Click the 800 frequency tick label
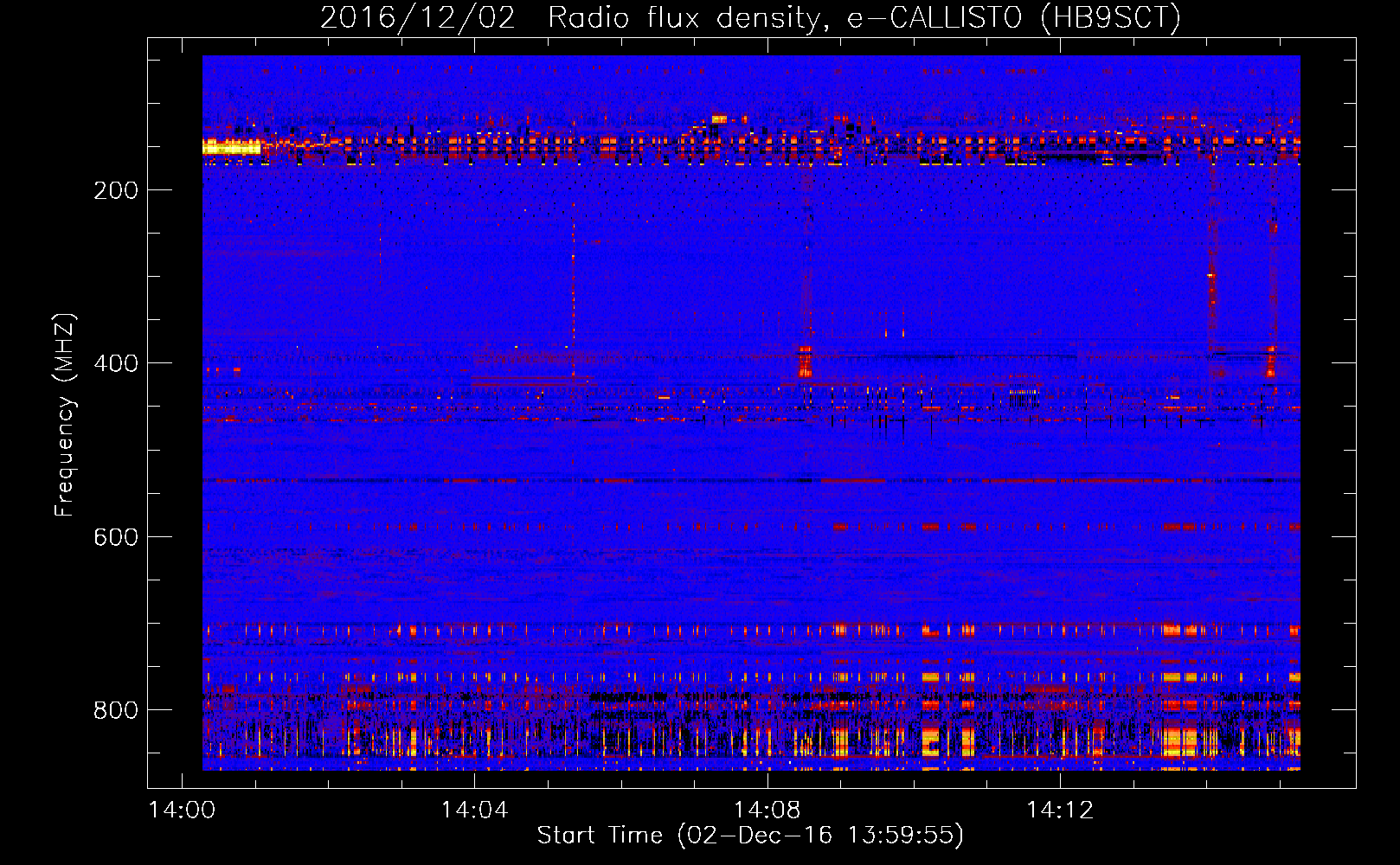 point(116,710)
